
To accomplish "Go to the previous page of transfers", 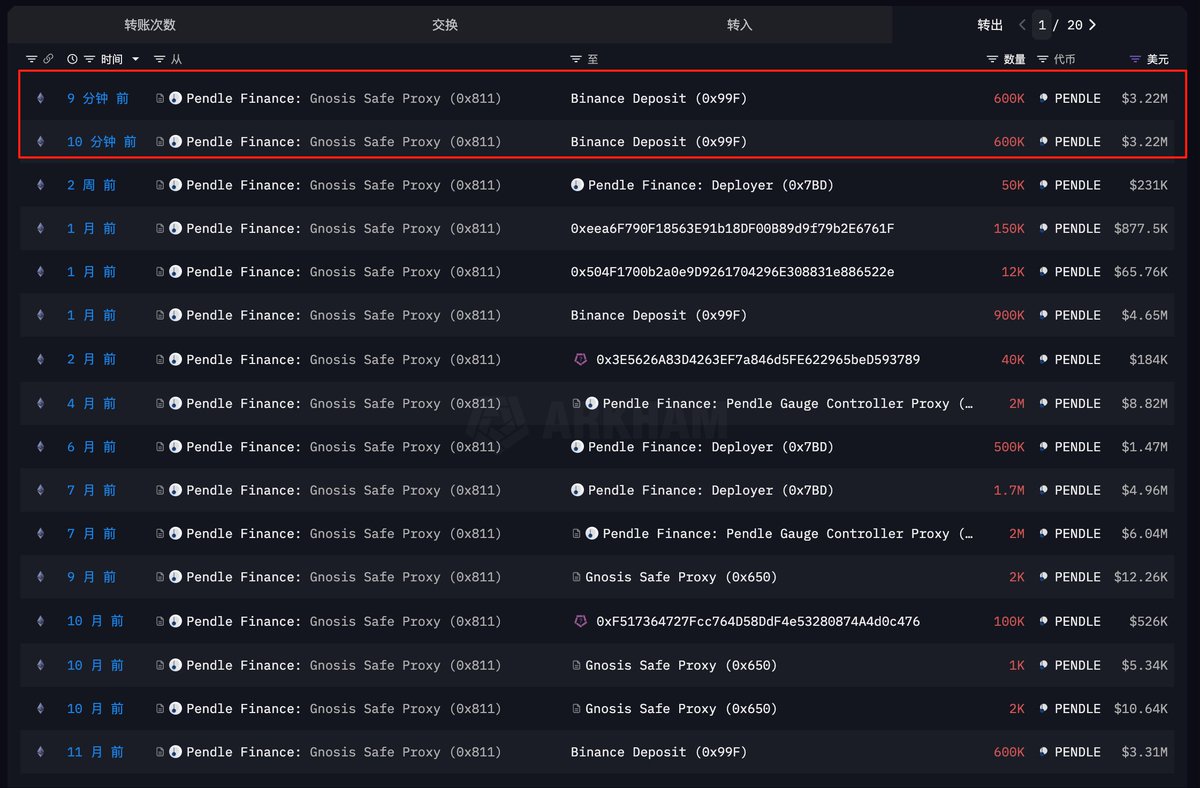I will click(1022, 25).
